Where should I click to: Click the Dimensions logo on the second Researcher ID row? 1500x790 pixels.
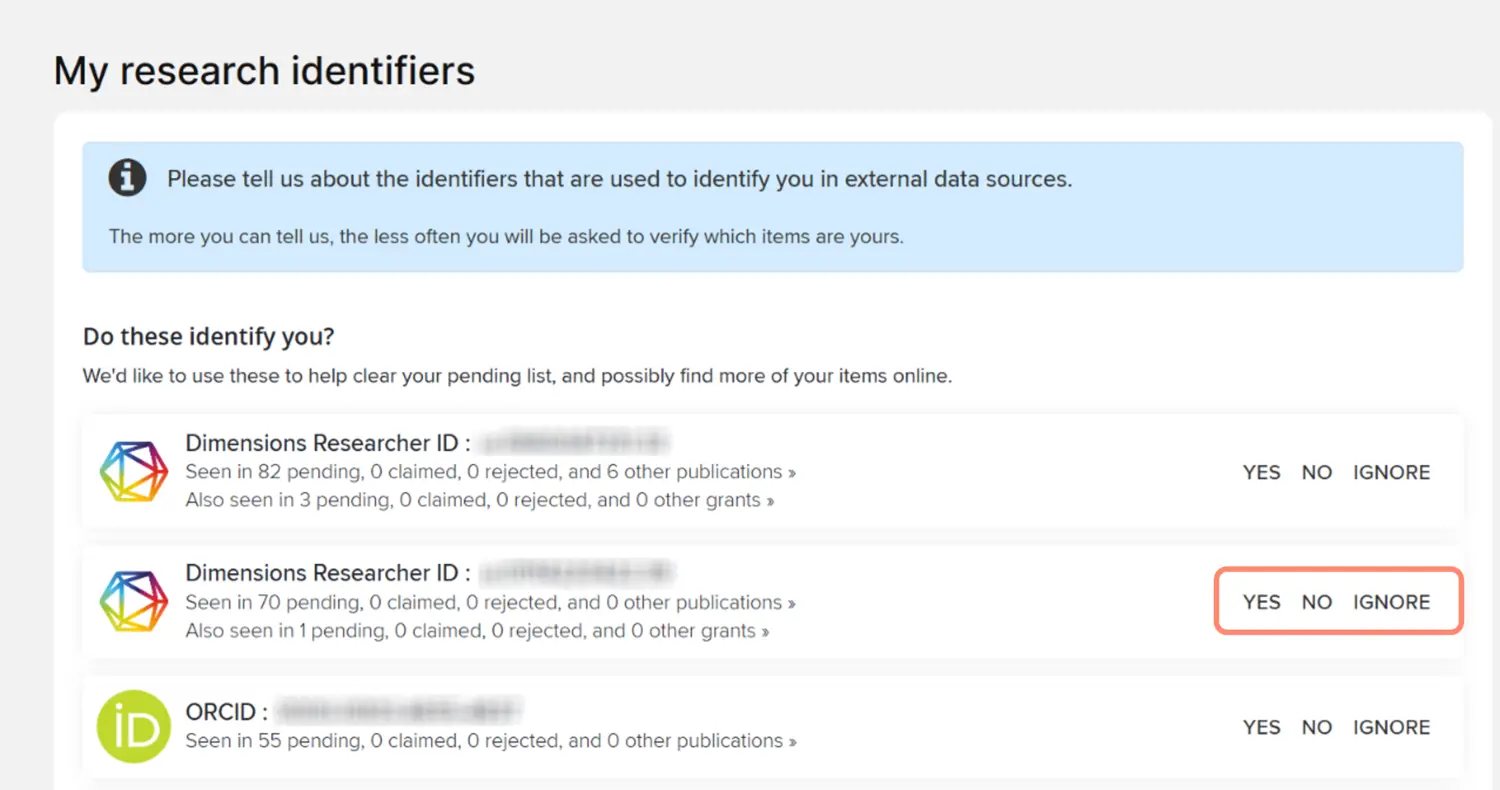[x=133, y=601]
